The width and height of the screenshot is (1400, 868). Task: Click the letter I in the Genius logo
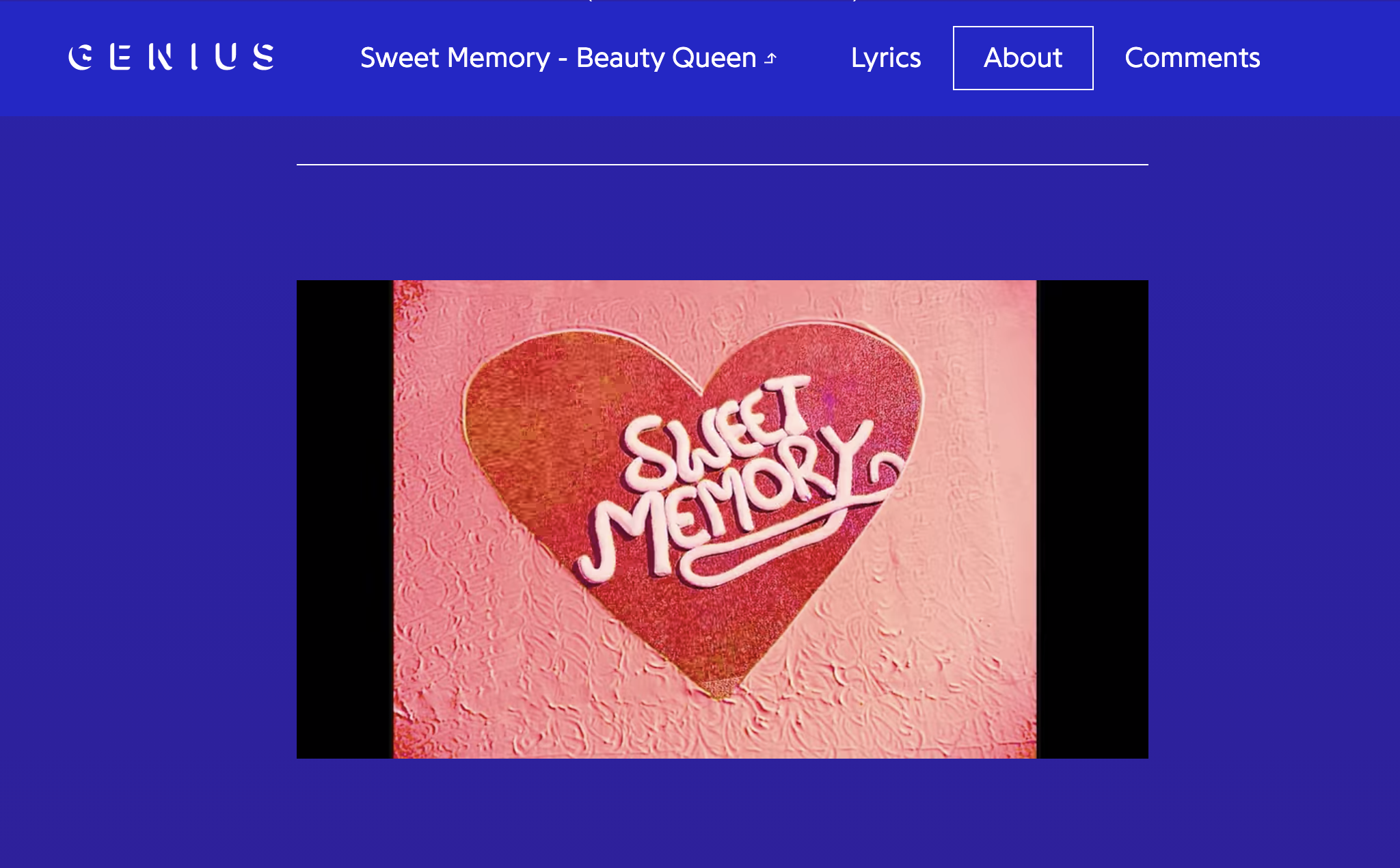(x=195, y=57)
